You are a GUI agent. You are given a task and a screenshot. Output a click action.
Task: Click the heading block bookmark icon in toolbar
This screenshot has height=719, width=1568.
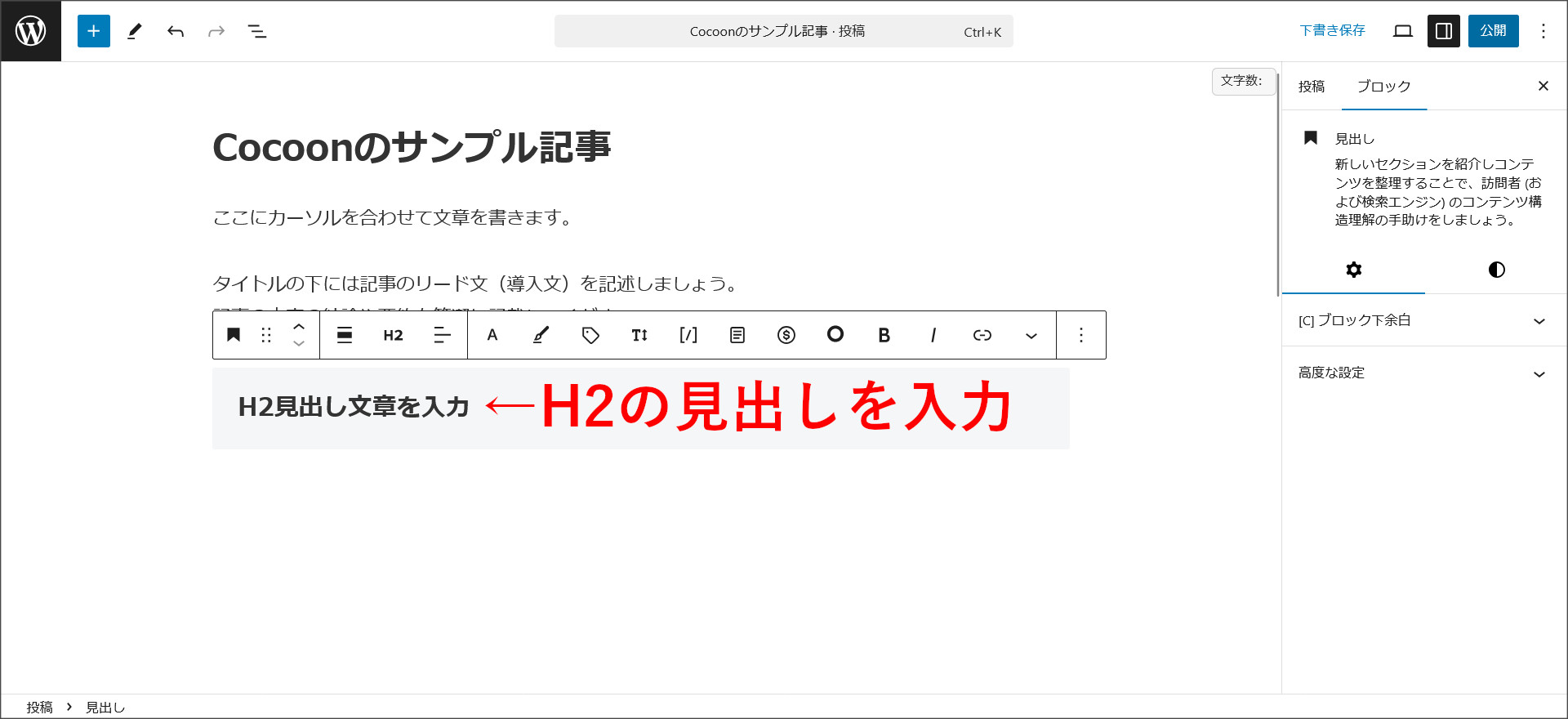click(234, 335)
